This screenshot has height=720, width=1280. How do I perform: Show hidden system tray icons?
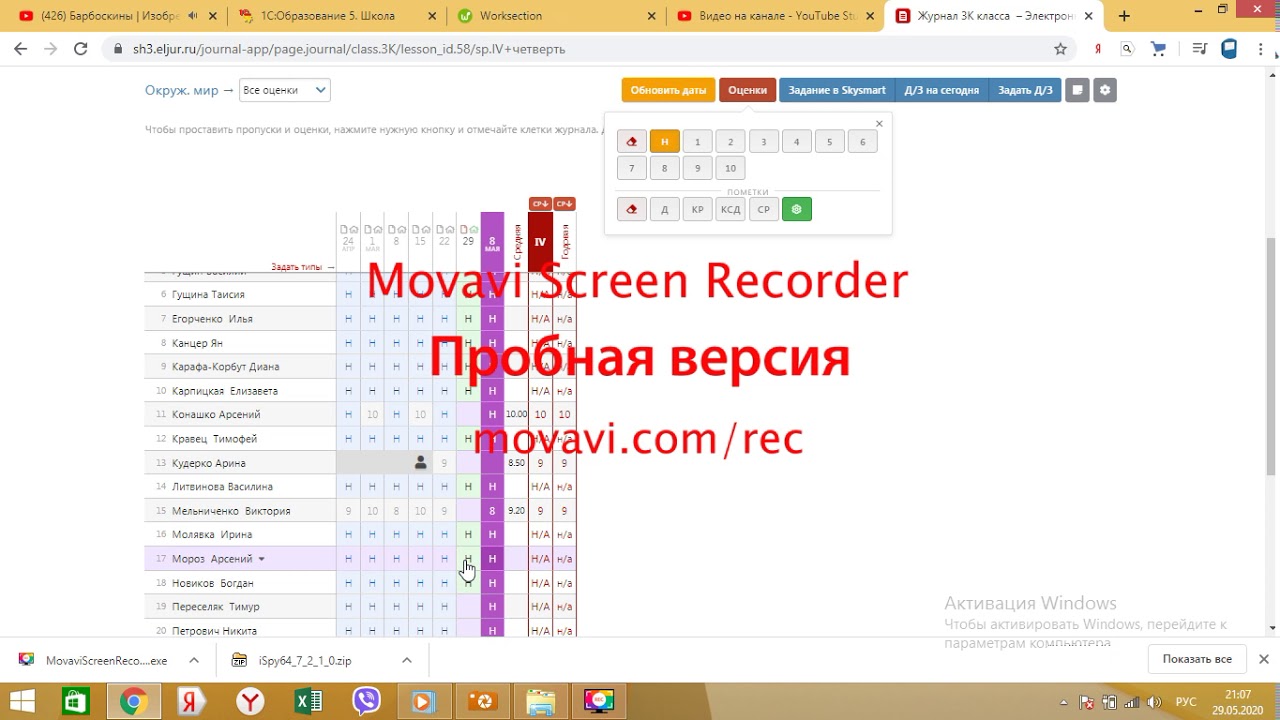pos(1062,702)
